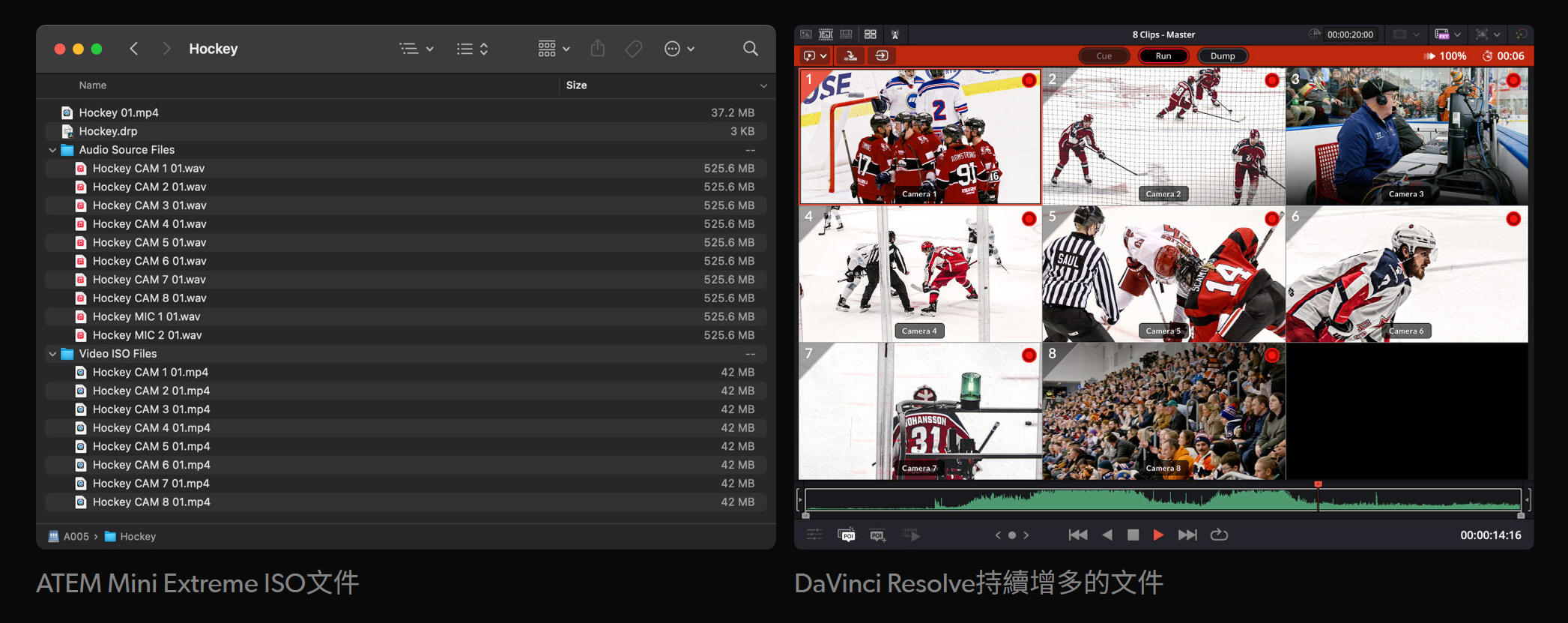Collapse the Video ISO Files folder
This screenshot has height=623, width=1568.
pos(52,354)
